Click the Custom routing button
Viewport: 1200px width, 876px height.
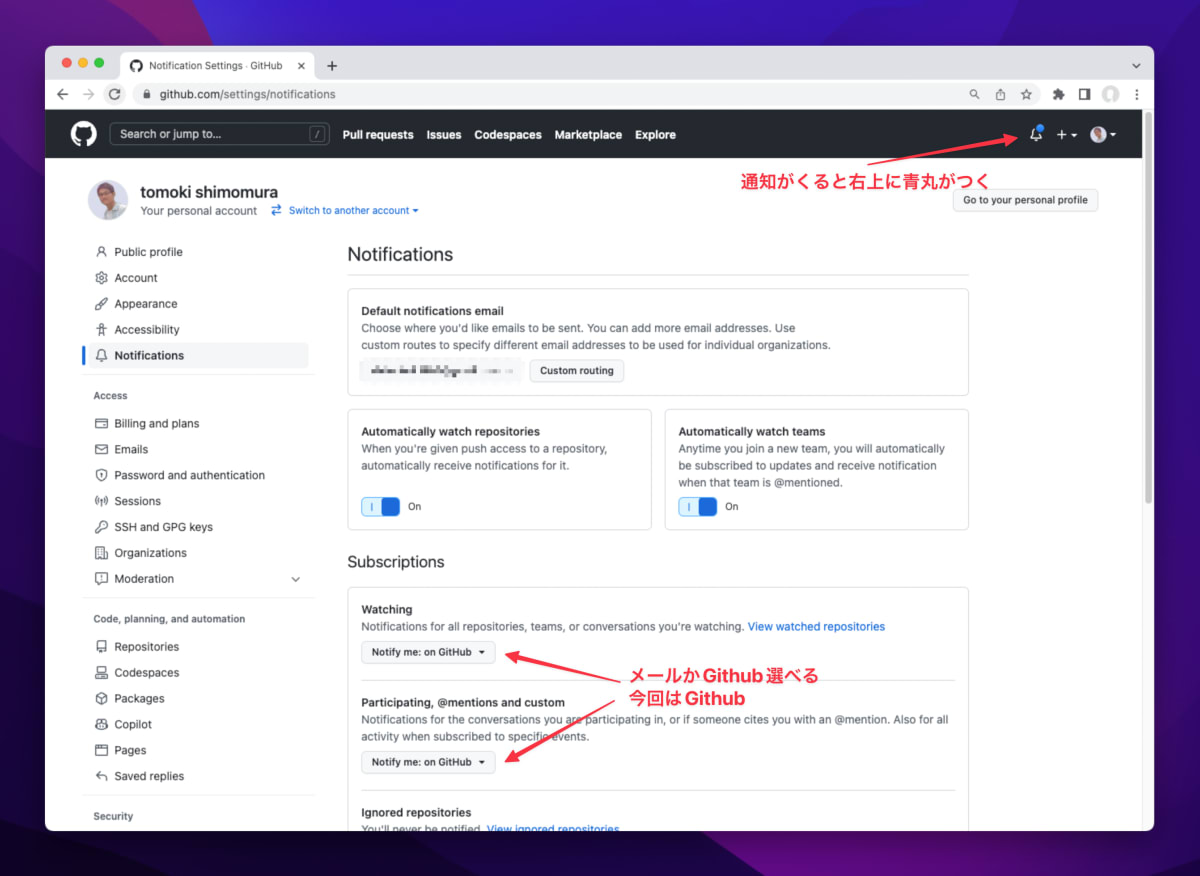pos(577,371)
